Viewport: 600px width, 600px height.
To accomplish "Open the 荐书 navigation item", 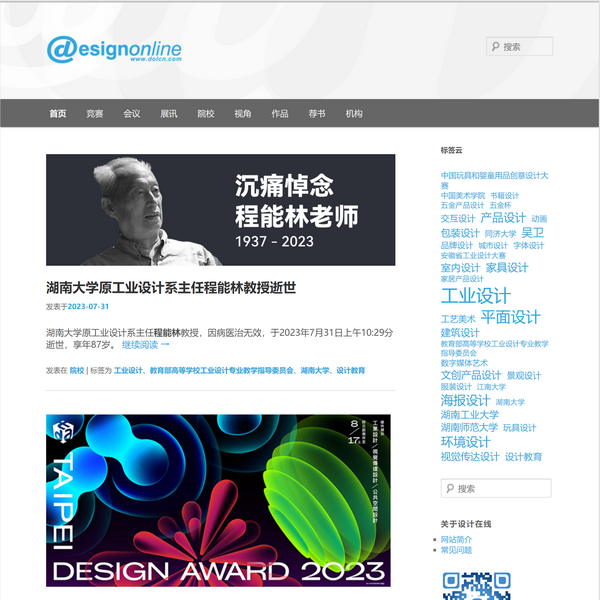I will [317, 114].
